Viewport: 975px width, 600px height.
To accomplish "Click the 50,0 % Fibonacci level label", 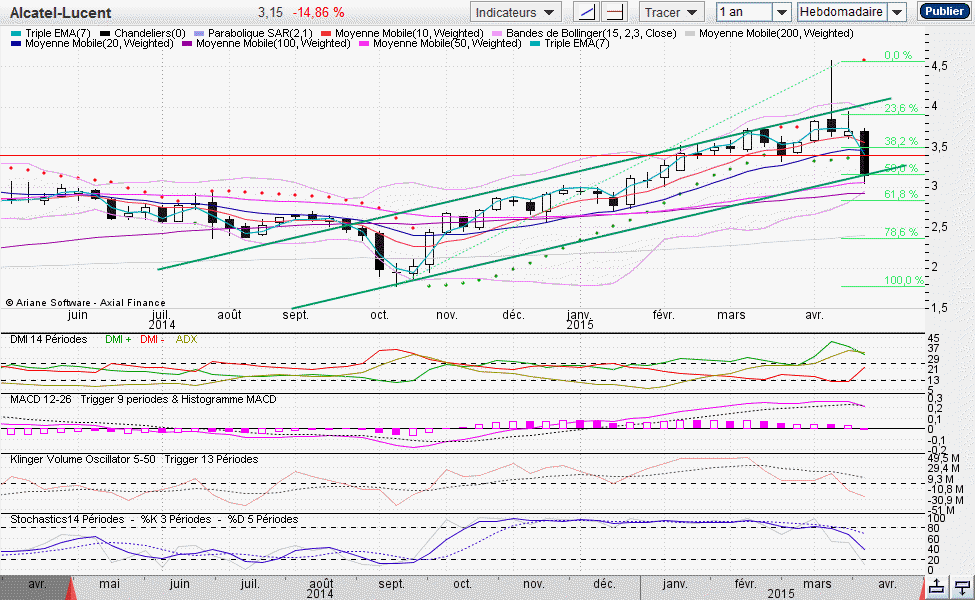I will 901,168.
